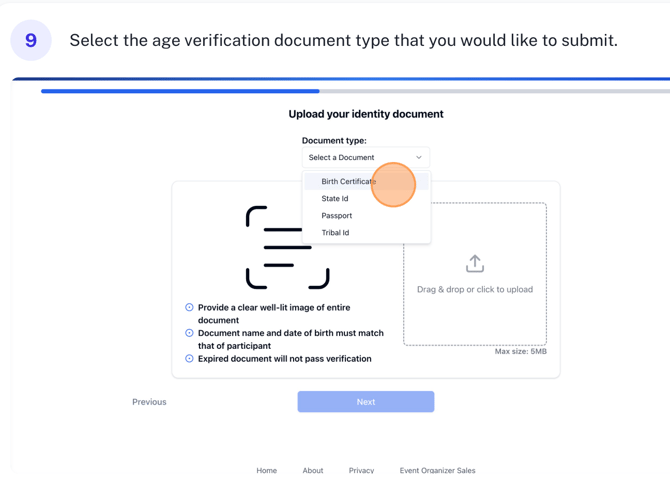
Task: Select the State Id option
Action: (335, 198)
